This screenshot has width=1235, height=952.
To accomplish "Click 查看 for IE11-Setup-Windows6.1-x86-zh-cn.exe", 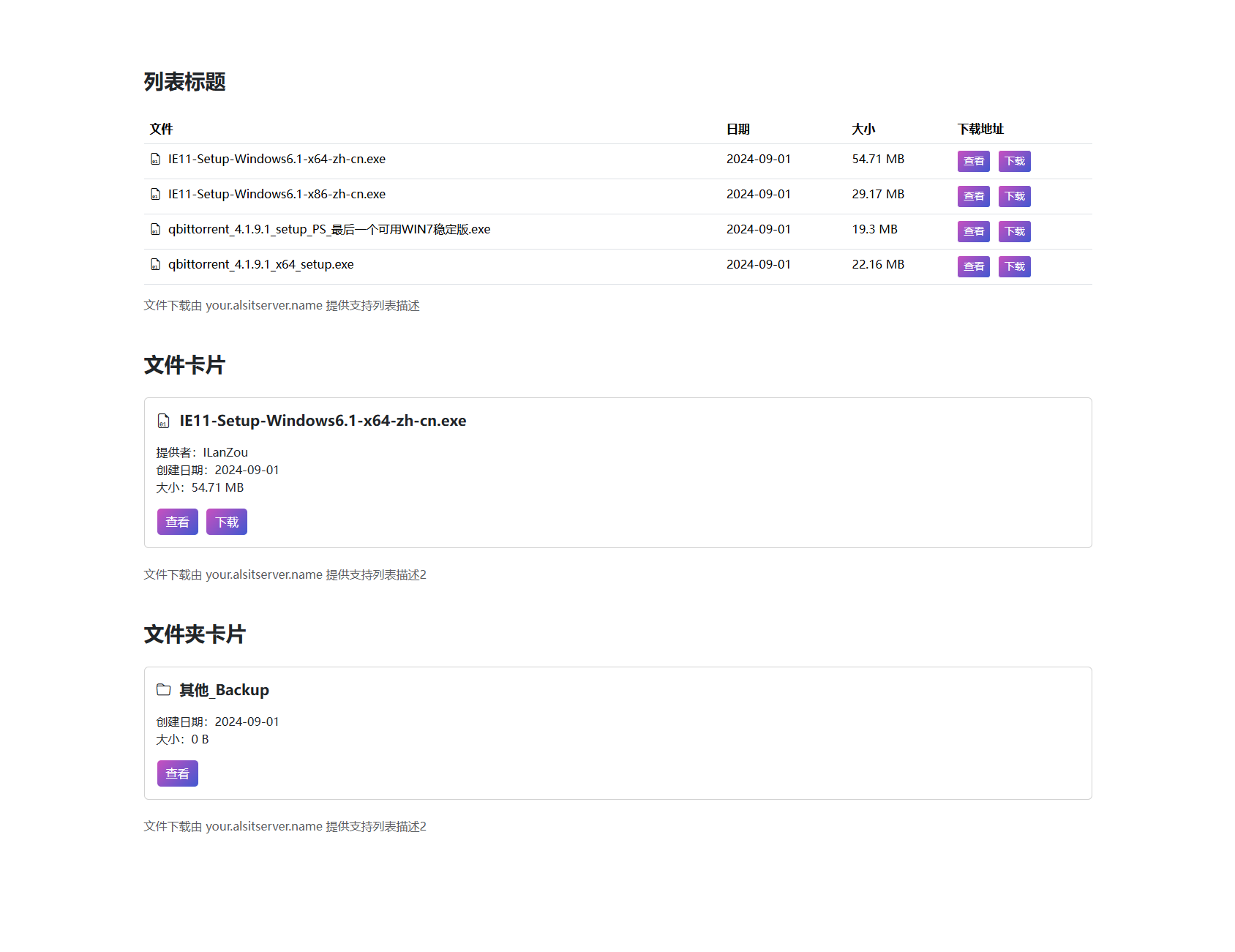I will pos(973,196).
